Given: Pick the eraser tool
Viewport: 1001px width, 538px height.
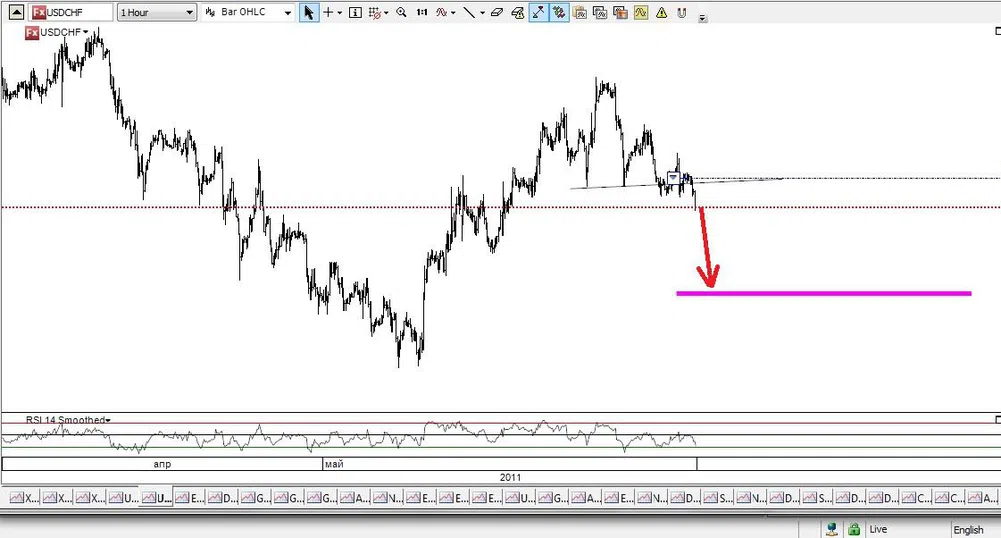Looking at the screenshot, I should point(497,12).
